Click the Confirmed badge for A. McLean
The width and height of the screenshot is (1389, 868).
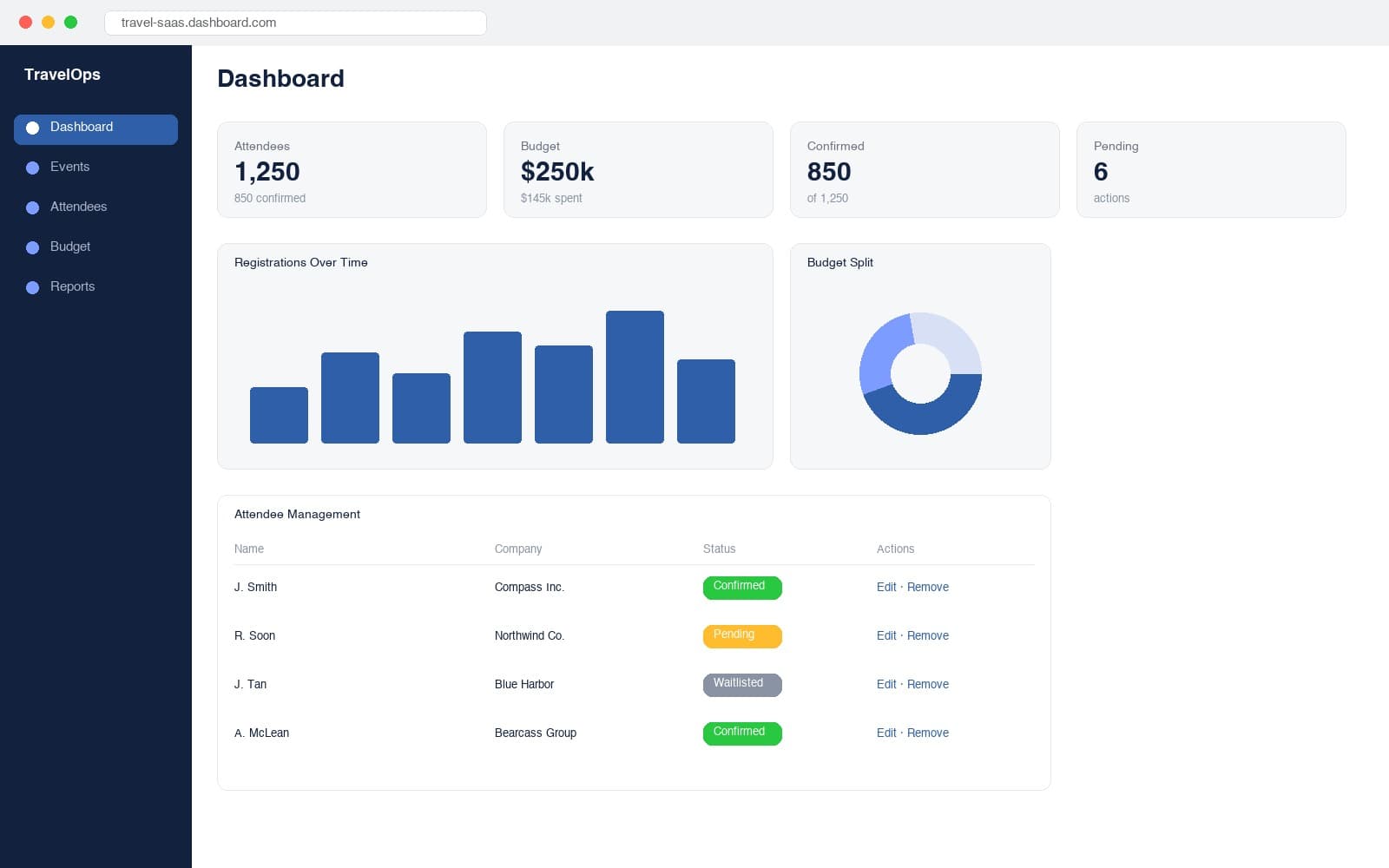[742, 733]
